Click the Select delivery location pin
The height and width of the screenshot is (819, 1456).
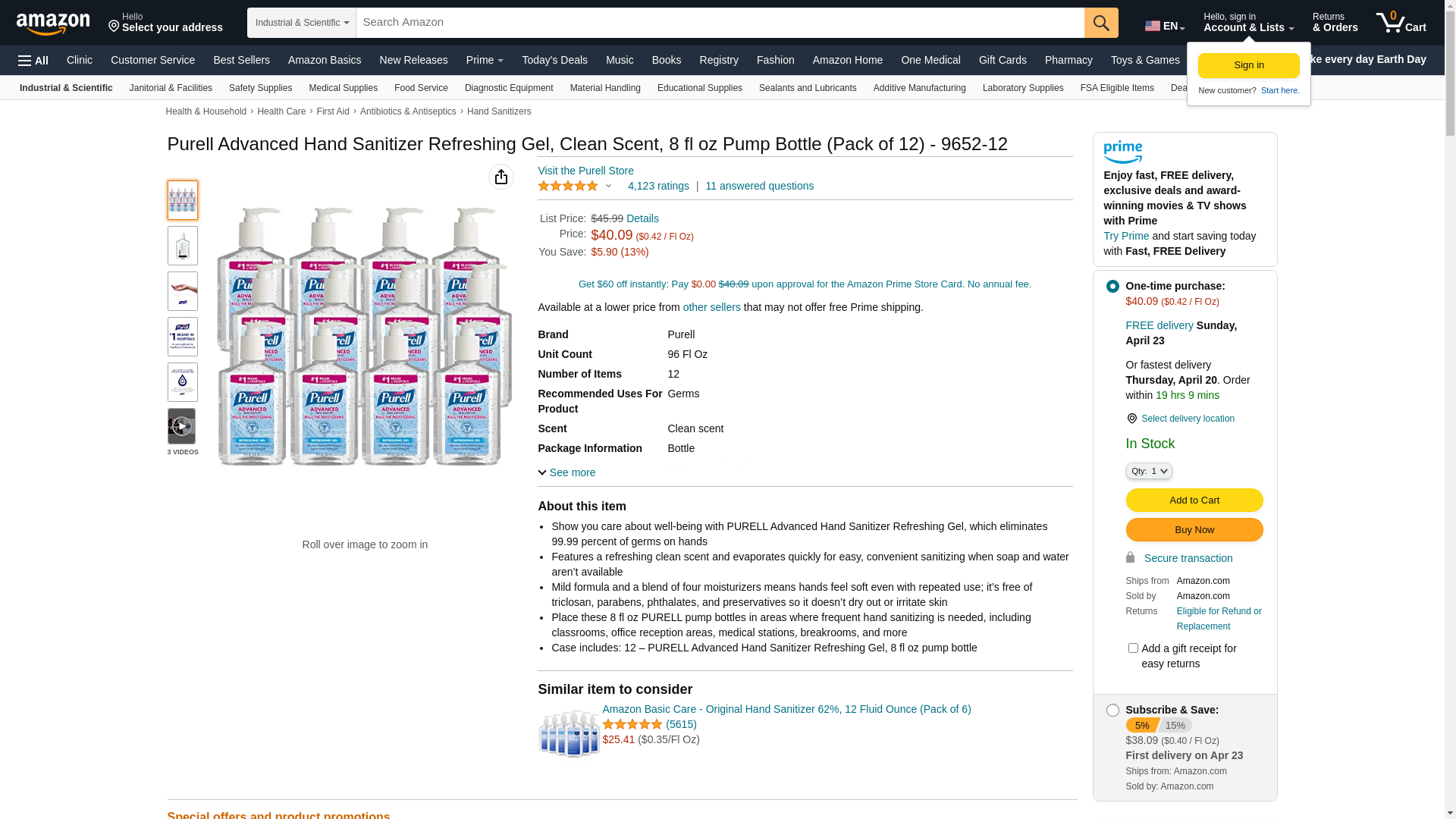pos(1131,419)
